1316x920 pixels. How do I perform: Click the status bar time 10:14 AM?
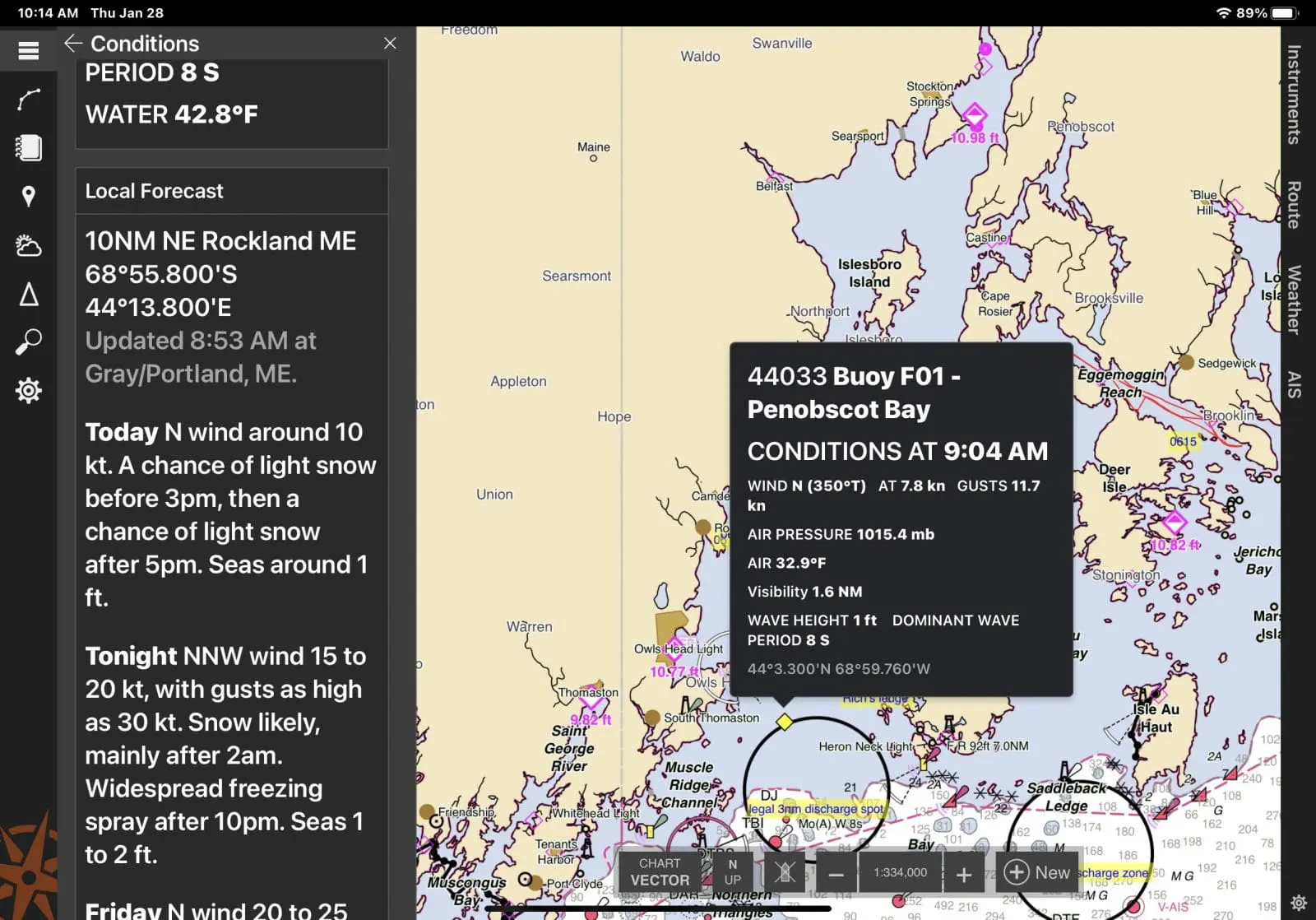pyautogui.click(x=48, y=13)
